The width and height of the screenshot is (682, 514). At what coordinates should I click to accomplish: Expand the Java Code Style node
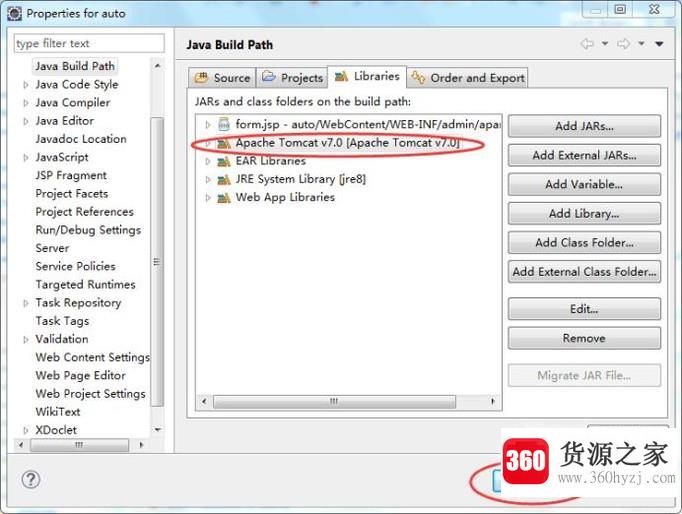26,85
